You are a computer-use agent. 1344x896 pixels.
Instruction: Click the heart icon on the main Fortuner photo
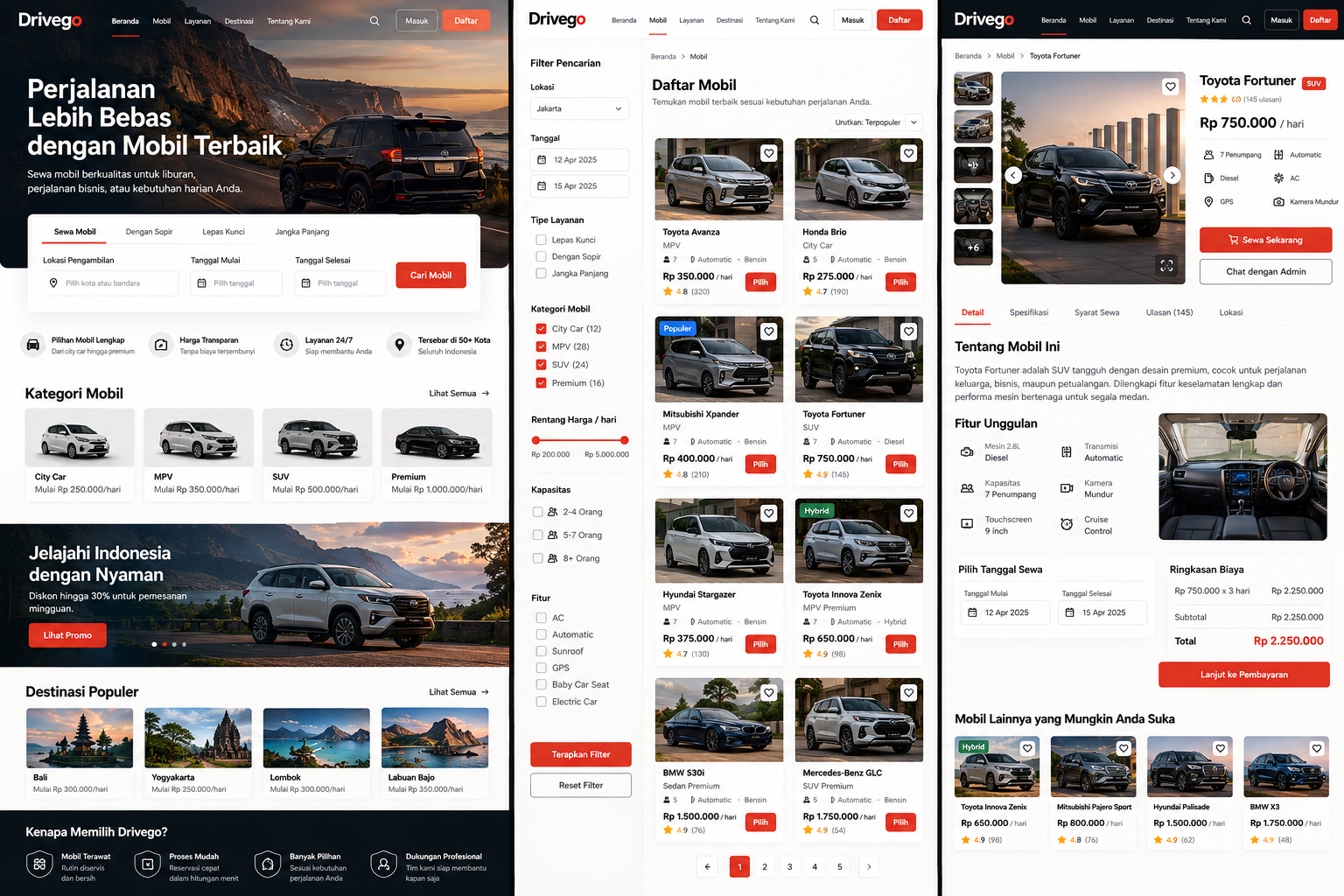coord(1171,87)
